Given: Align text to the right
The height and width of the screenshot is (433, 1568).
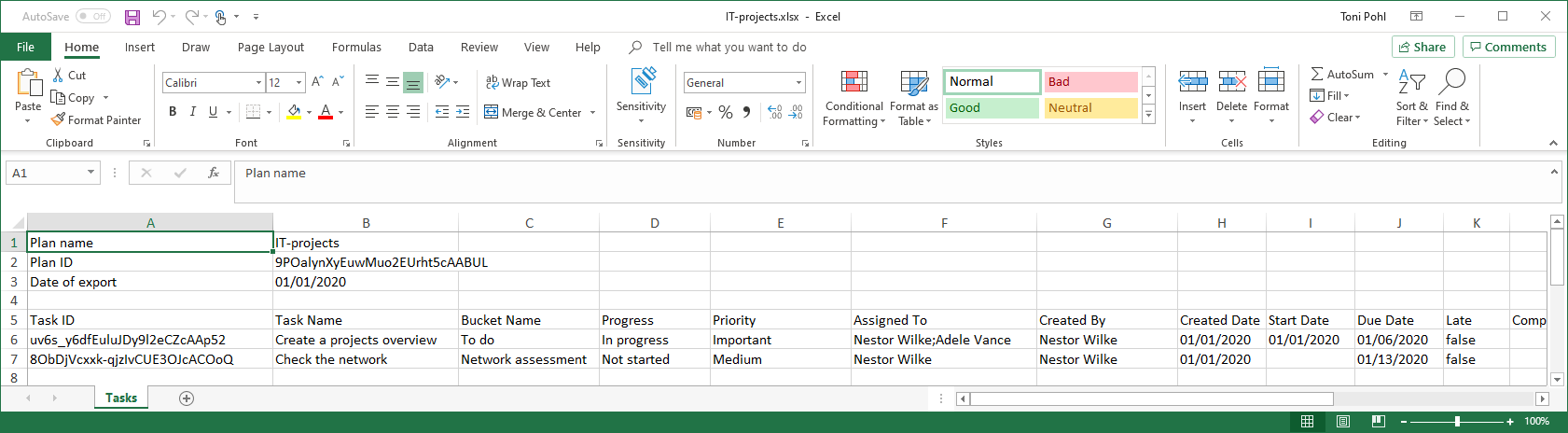Looking at the screenshot, I should point(413,112).
